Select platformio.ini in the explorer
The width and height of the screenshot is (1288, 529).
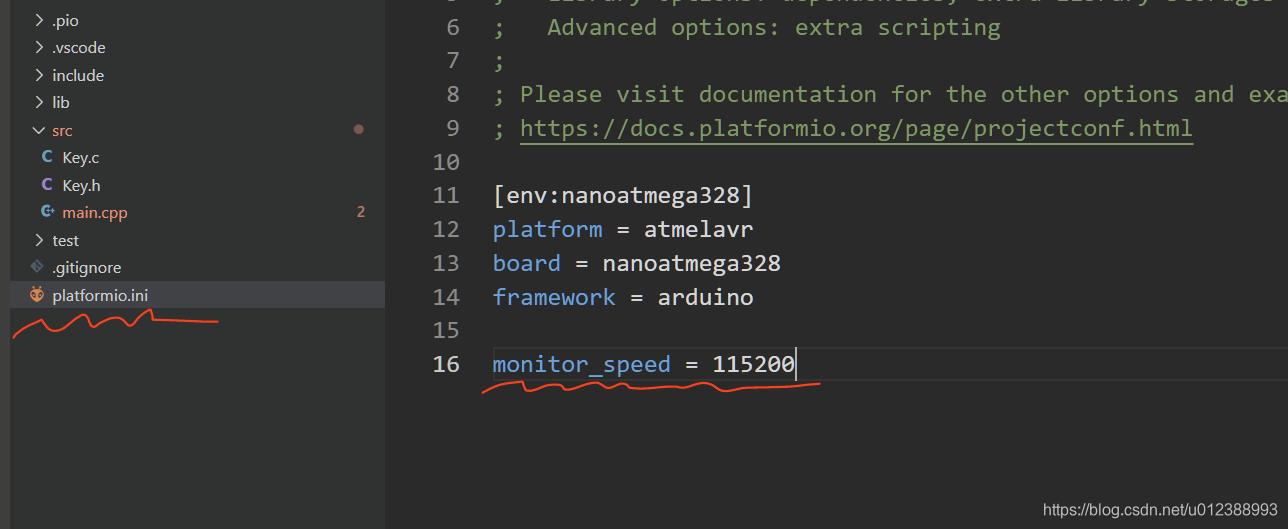point(197,295)
